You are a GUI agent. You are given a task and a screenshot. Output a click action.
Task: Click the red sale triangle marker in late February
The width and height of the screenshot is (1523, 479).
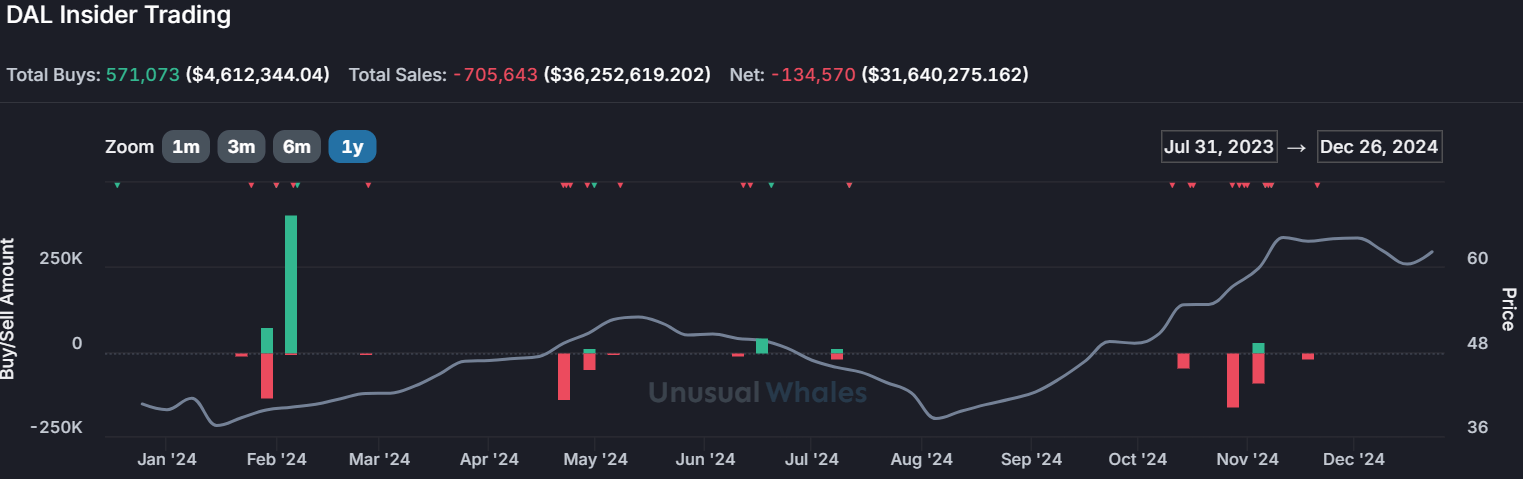point(368,184)
